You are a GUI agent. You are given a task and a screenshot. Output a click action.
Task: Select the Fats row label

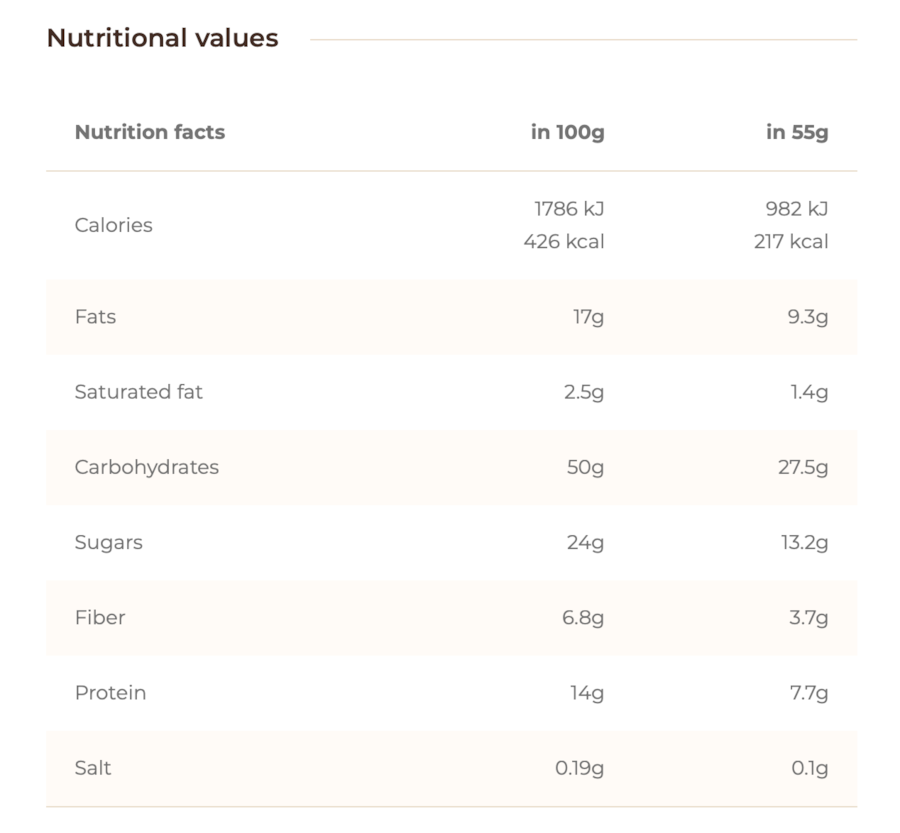pos(95,317)
